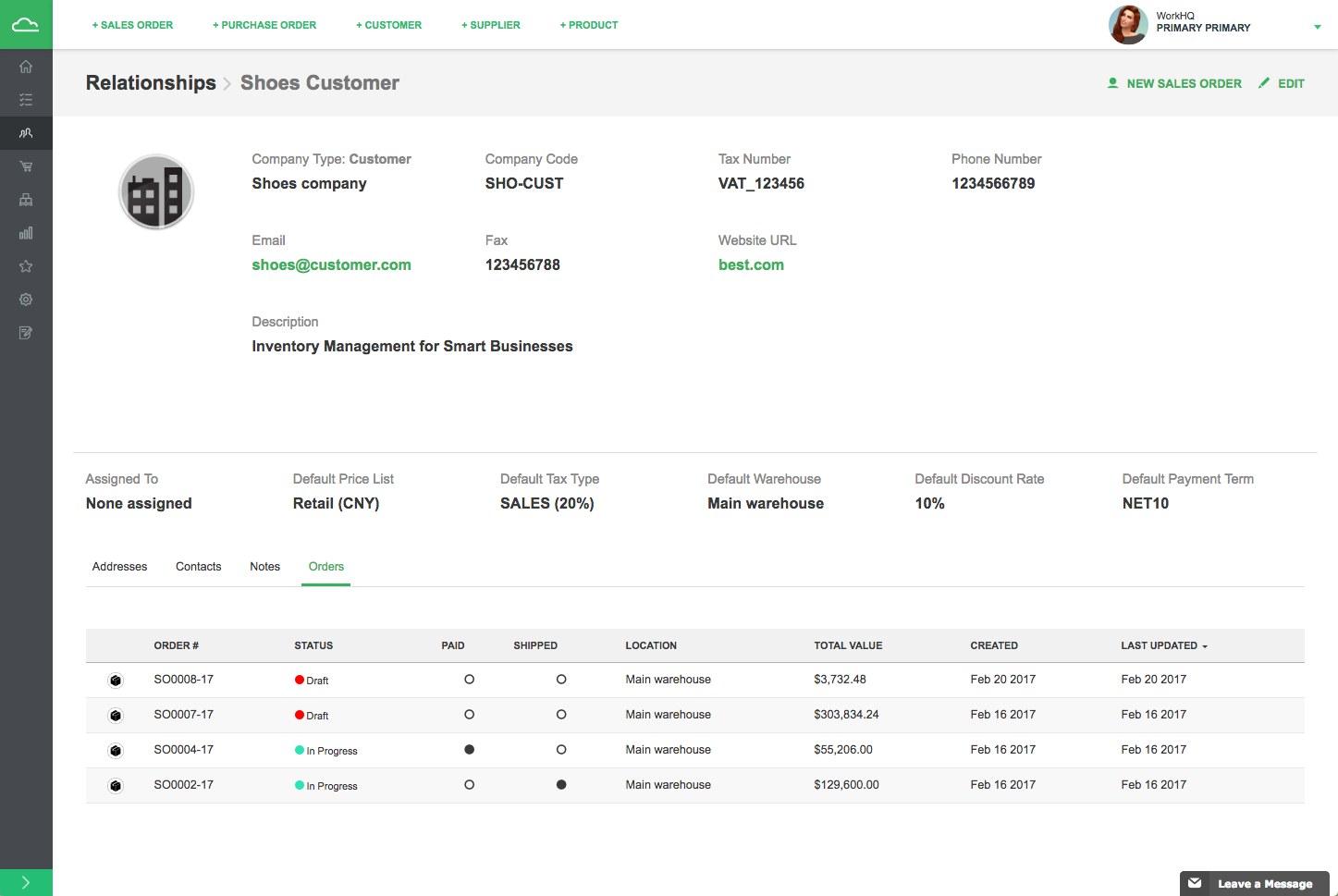This screenshot has width=1338, height=896.
Task: Open the WorkHQ user account dropdown arrow
Action: click(x=1317, y=27)
